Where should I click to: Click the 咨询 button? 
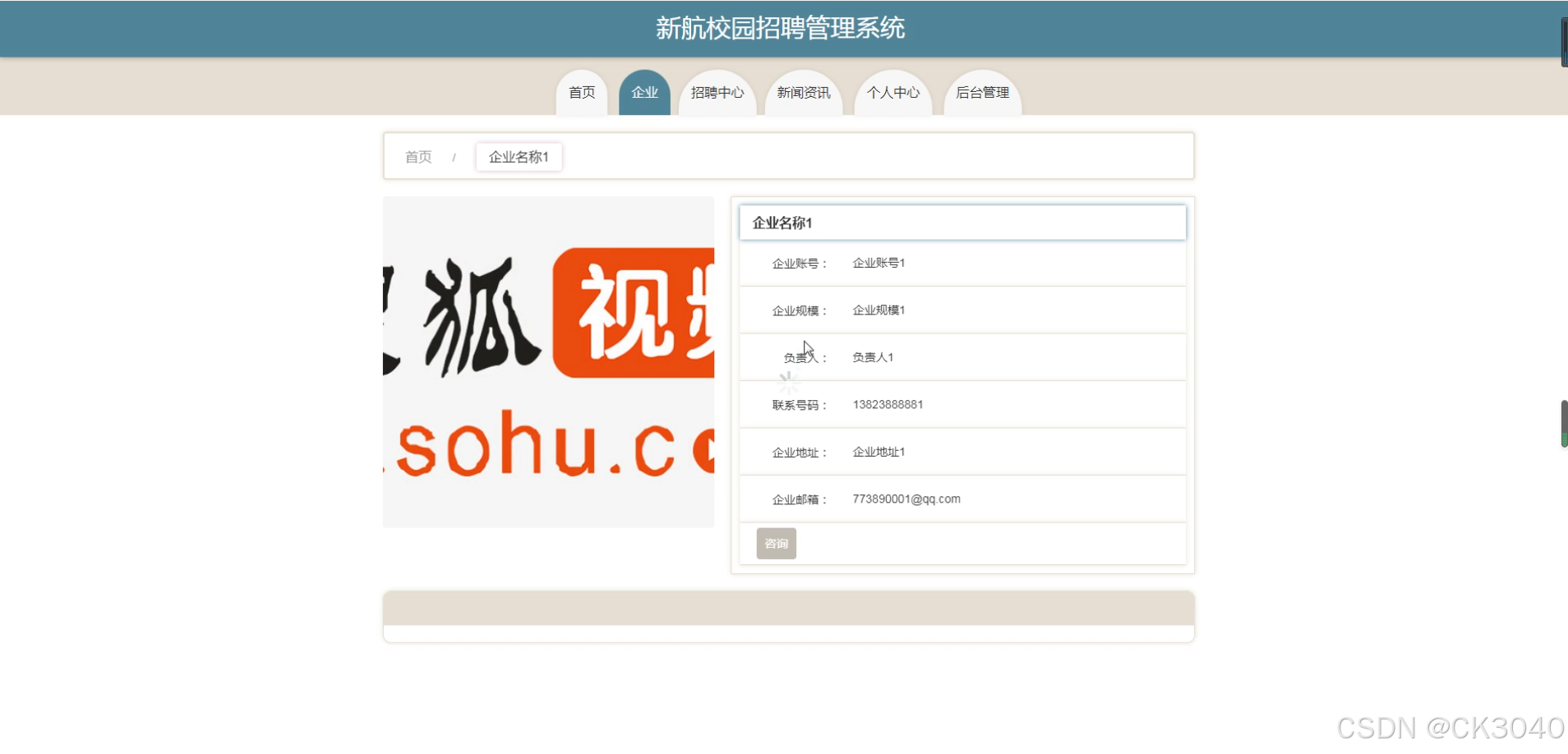777,544
